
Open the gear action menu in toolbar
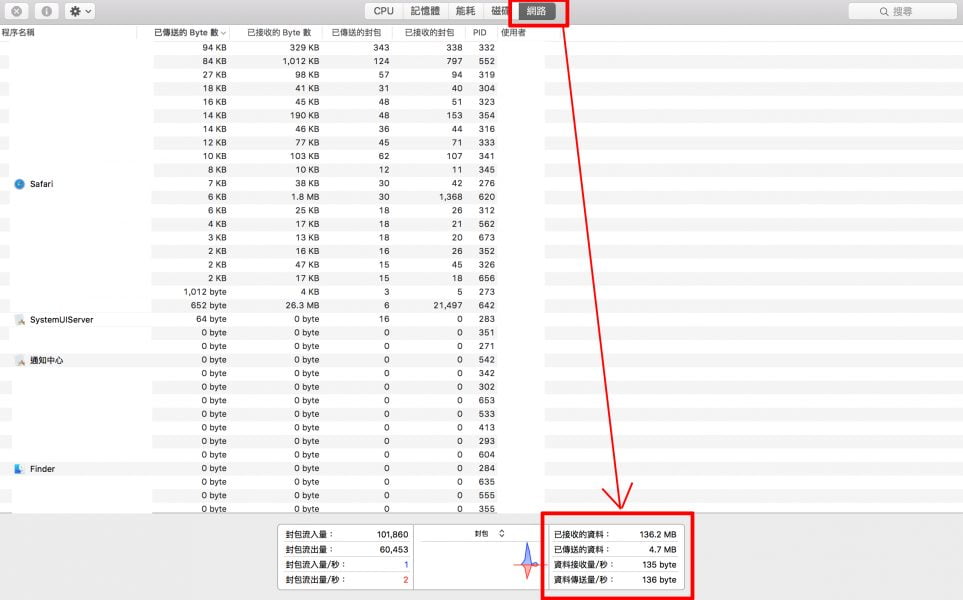[79, 11]
